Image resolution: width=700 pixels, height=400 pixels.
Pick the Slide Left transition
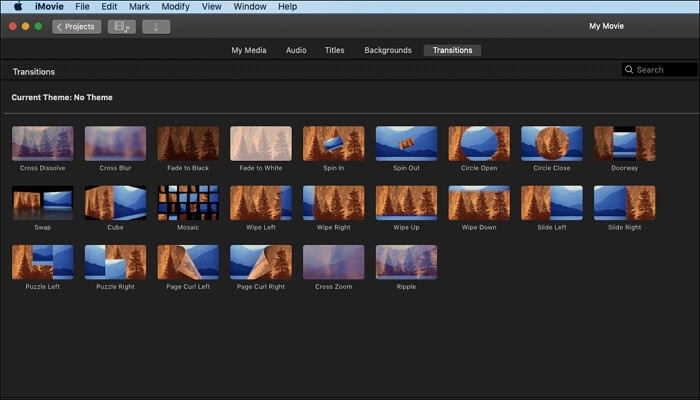552,203
